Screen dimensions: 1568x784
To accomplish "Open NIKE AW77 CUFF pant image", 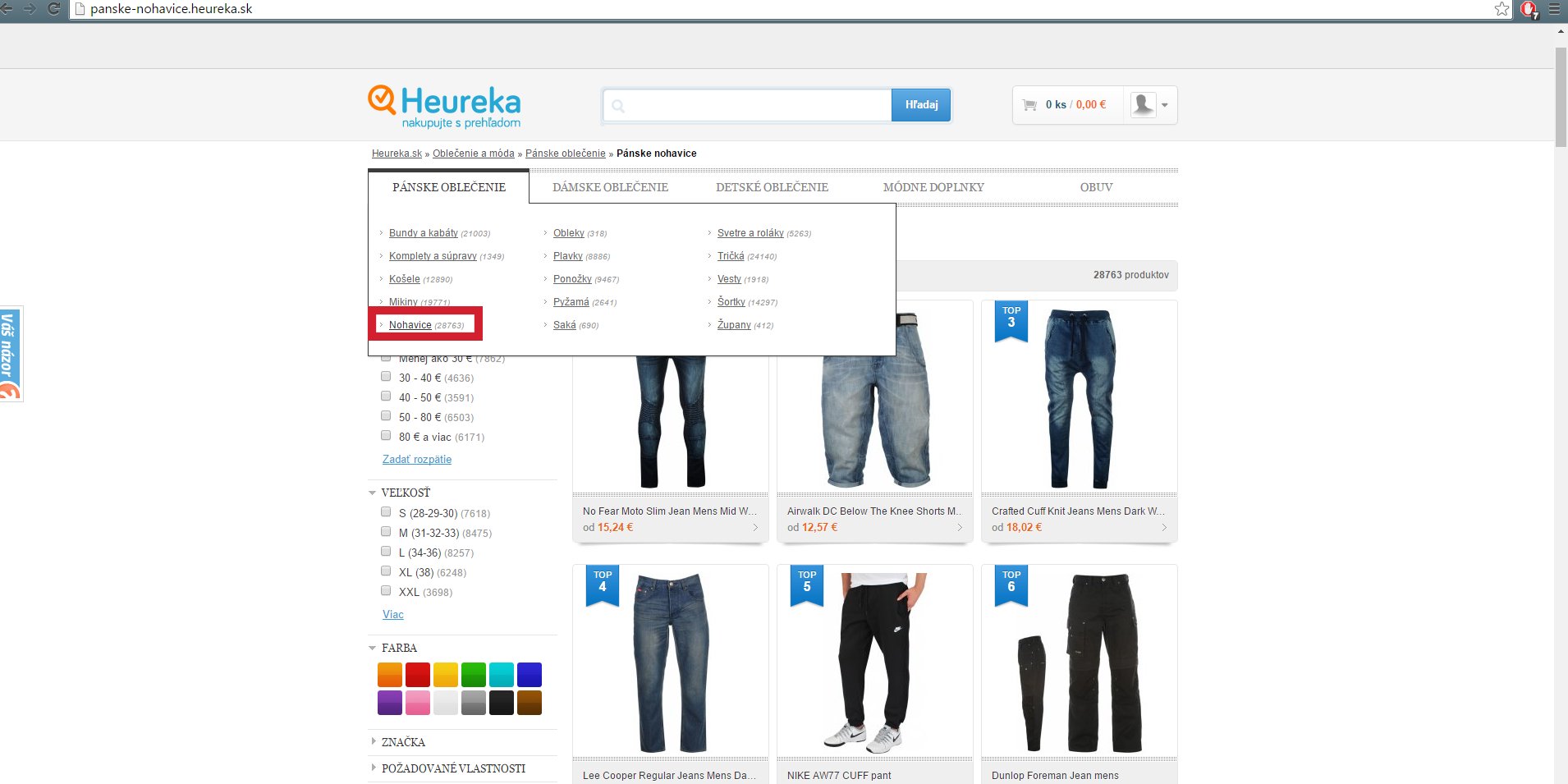I will tap(875, 663).
